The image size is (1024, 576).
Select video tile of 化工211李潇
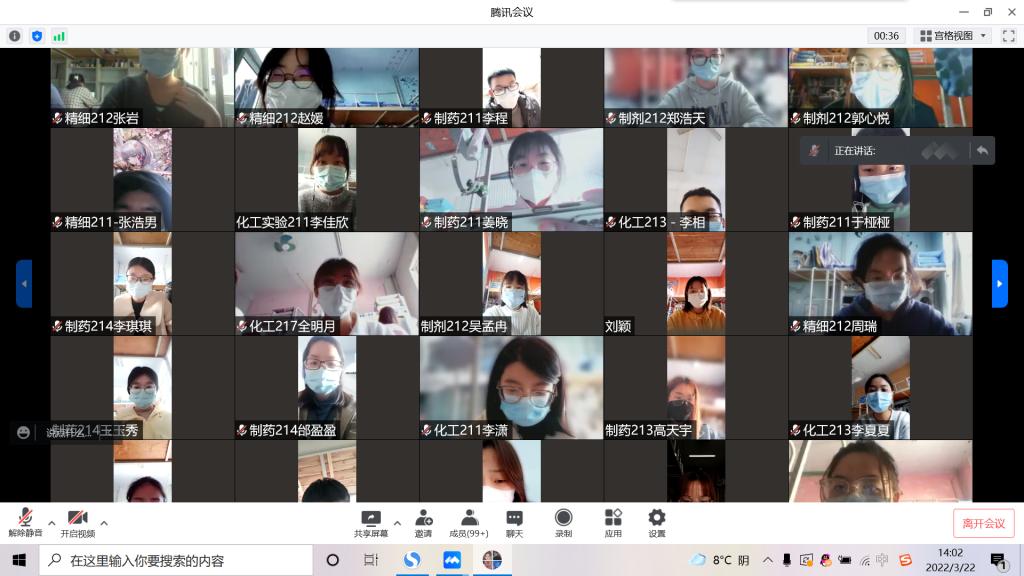[x=511, y=388]
